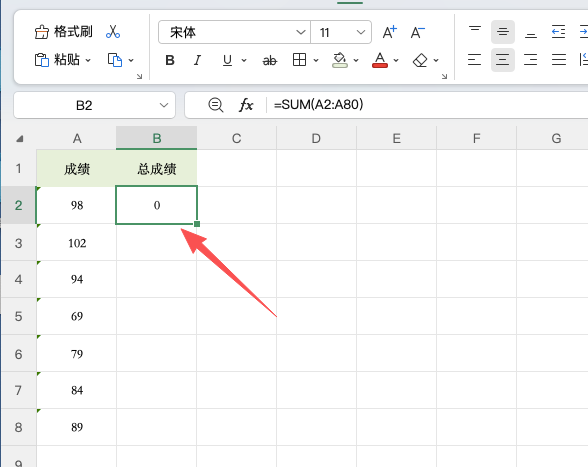Click the Name Box showing B2

pos(84,105)
